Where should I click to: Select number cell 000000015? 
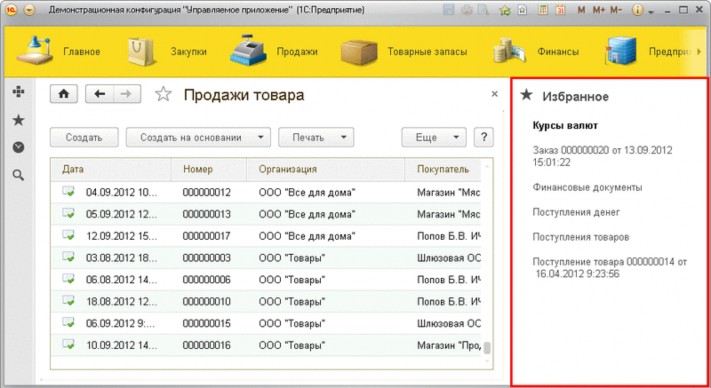(x=207, y=323)
